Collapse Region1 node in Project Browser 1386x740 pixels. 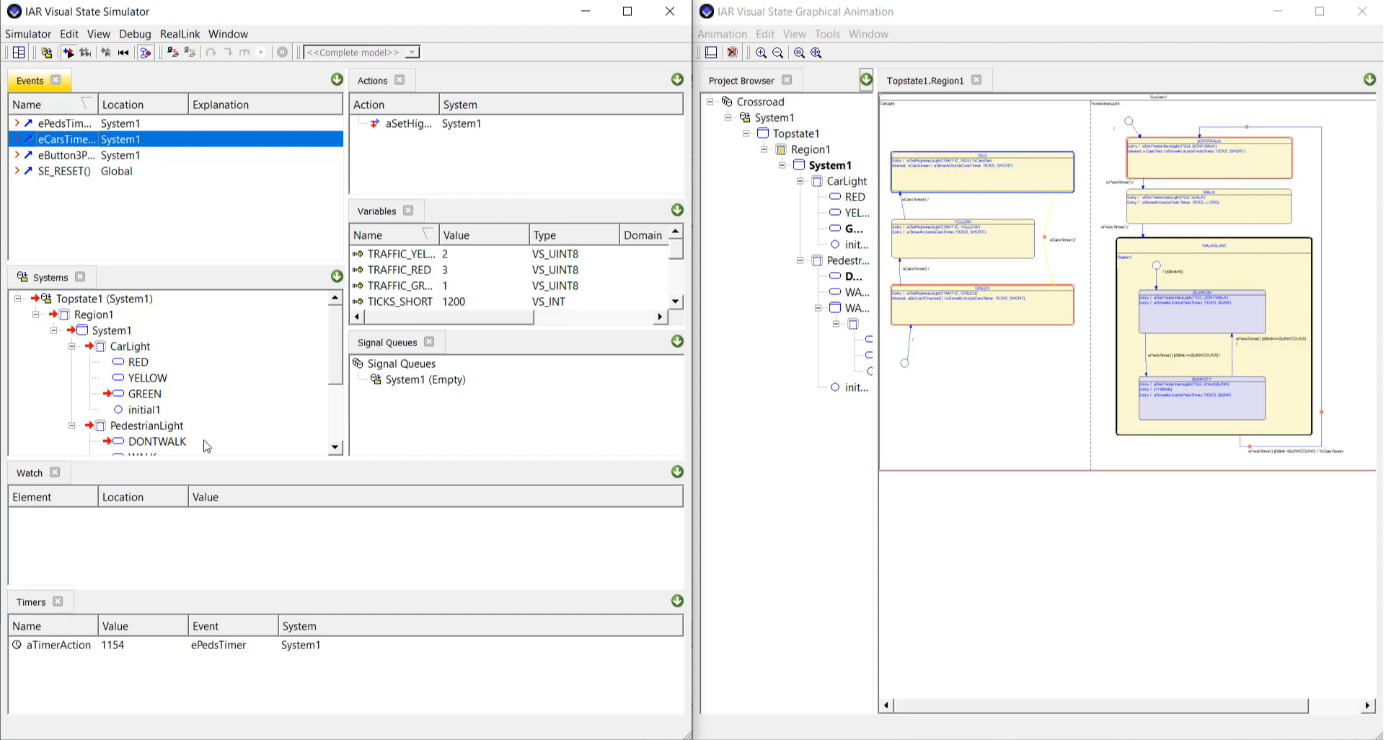(765, 150)
